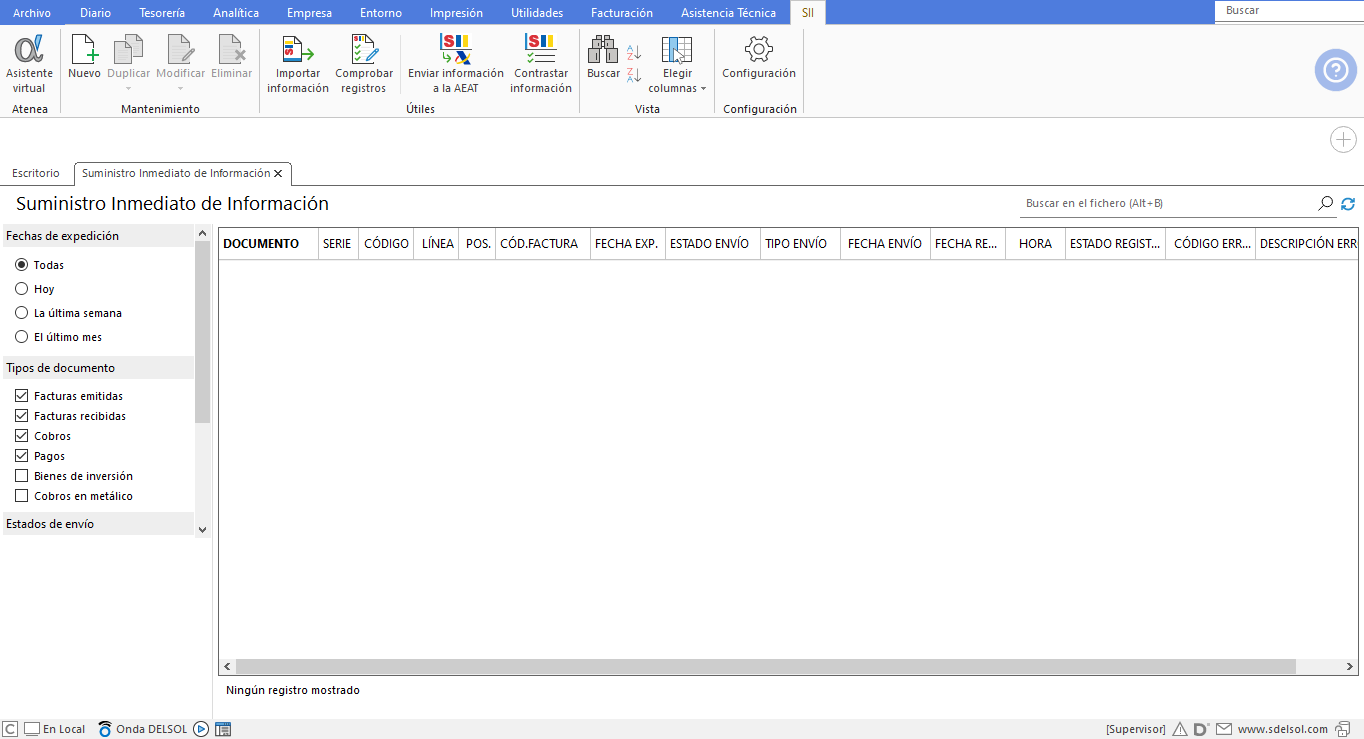Uncheck Facturas emitidas checkbox
This screenshot has height=739, width=1364.
click(x=22, y=396)
